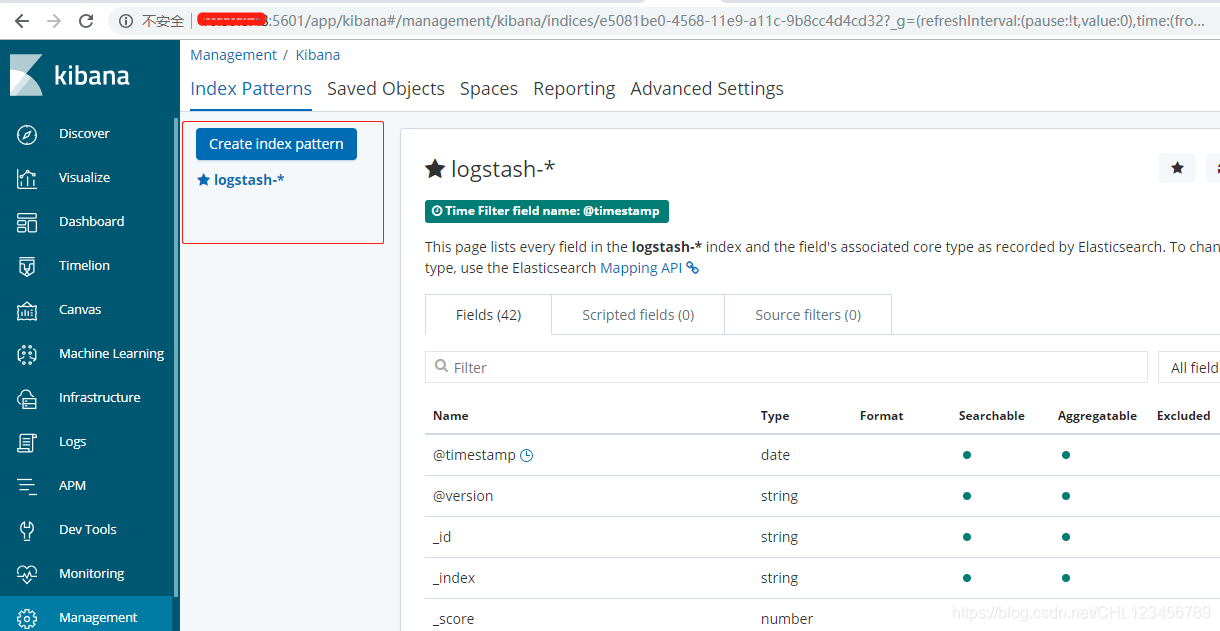Click Discover label in sidebar
The image size is (1220, 631).
pos(84,134)
